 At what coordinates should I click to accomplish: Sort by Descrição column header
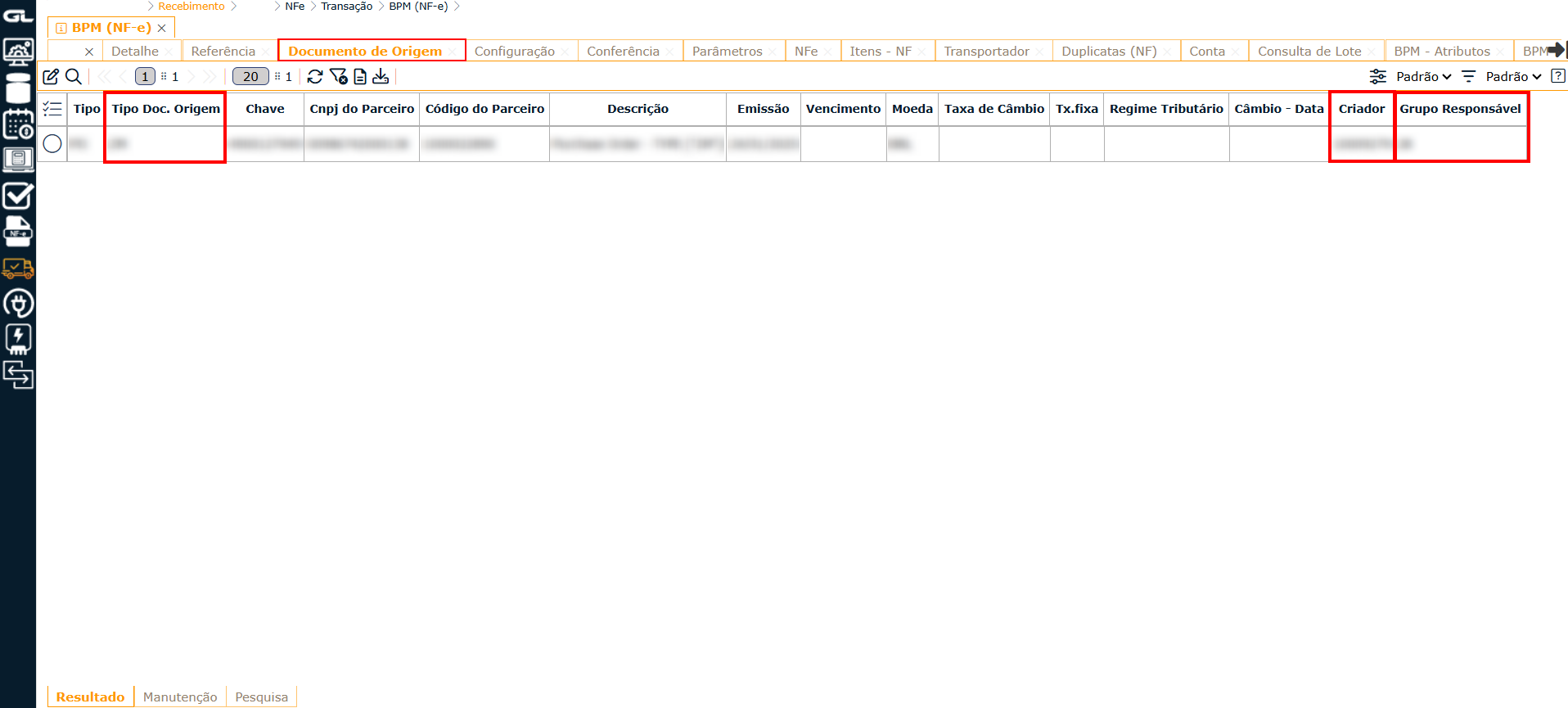[638, 109]
